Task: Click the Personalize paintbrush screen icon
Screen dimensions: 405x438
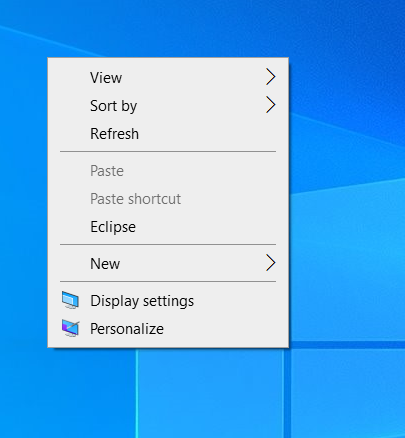Action: point(70,328)
